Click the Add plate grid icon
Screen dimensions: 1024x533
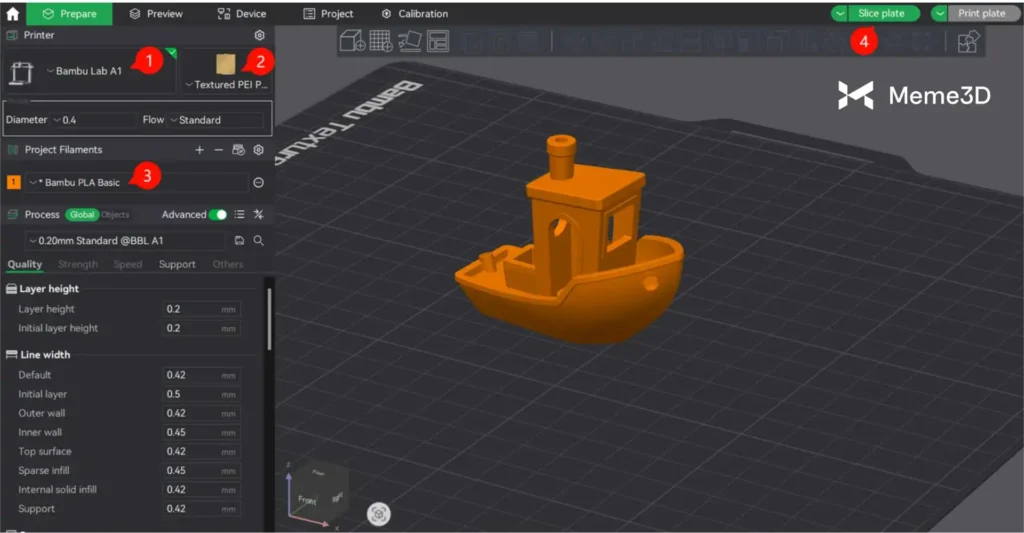[x=381, y=41]
